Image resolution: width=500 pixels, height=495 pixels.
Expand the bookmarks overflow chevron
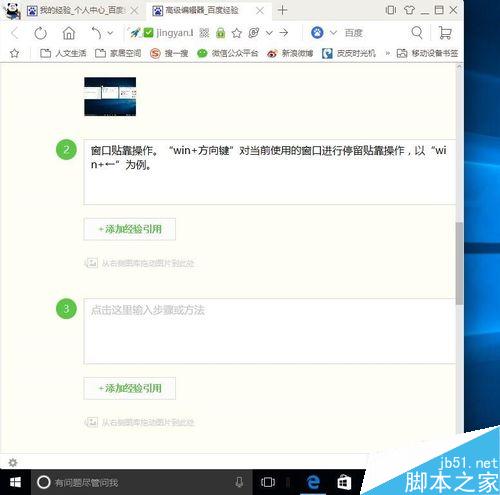[388, 53]
